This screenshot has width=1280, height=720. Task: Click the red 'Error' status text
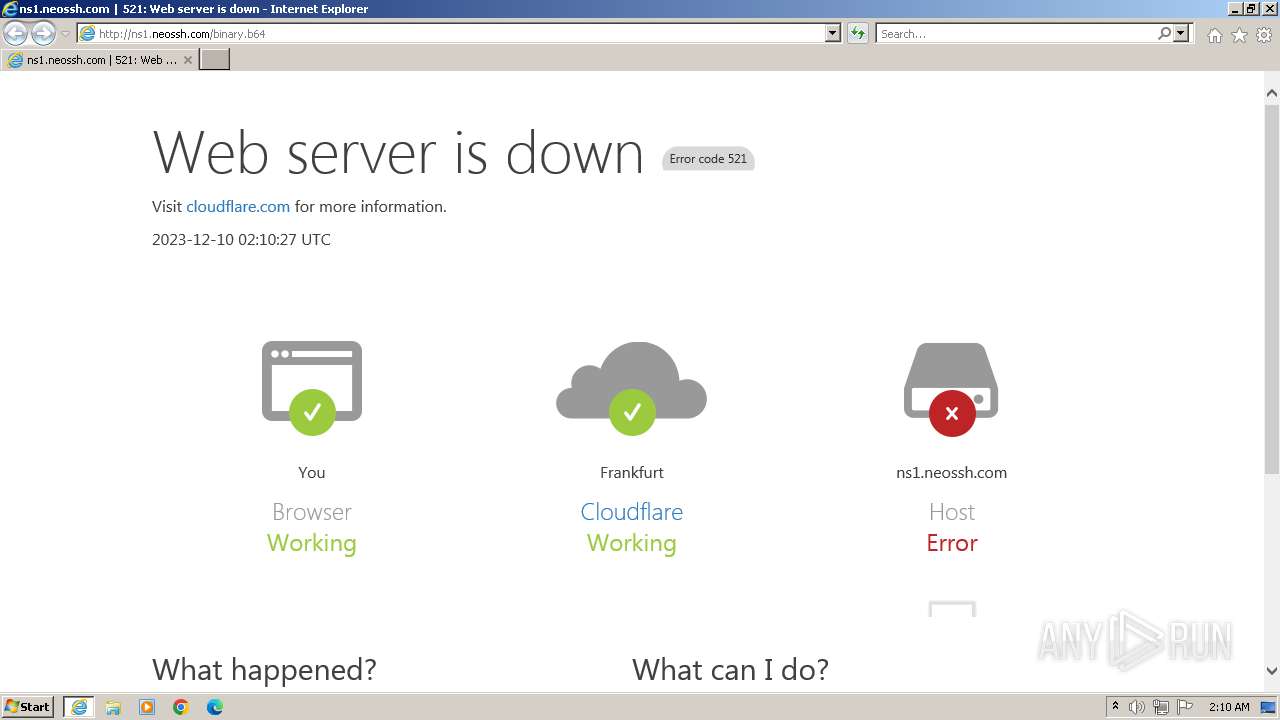point(952,543)
